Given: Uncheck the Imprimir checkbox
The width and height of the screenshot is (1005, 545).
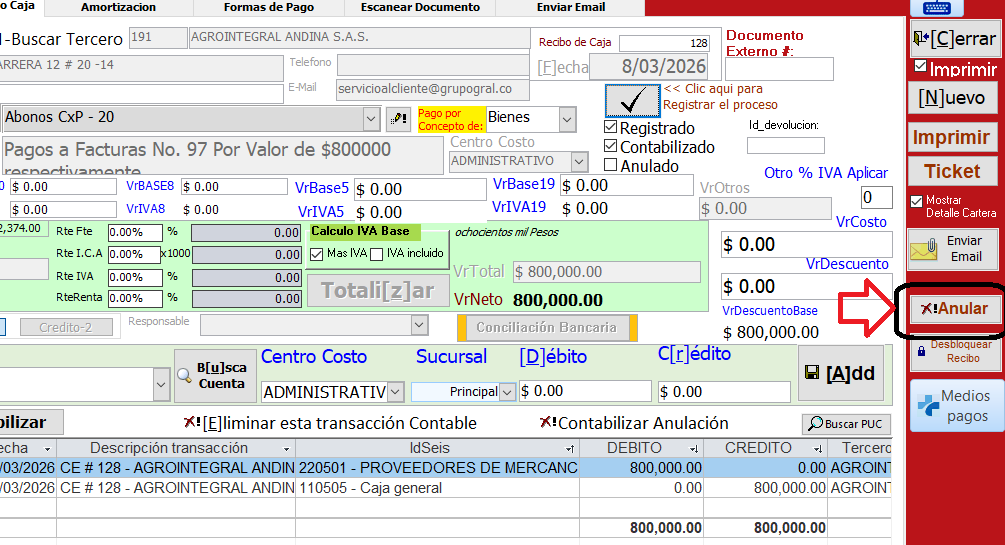Looking at the screenshot, I should pos(920,67).
